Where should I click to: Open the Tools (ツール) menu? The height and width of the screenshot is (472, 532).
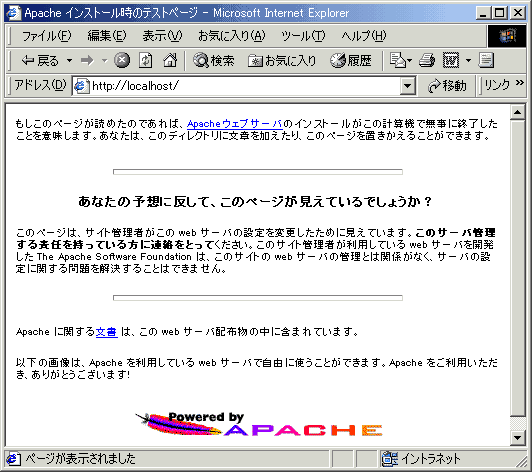coord(303,36)
